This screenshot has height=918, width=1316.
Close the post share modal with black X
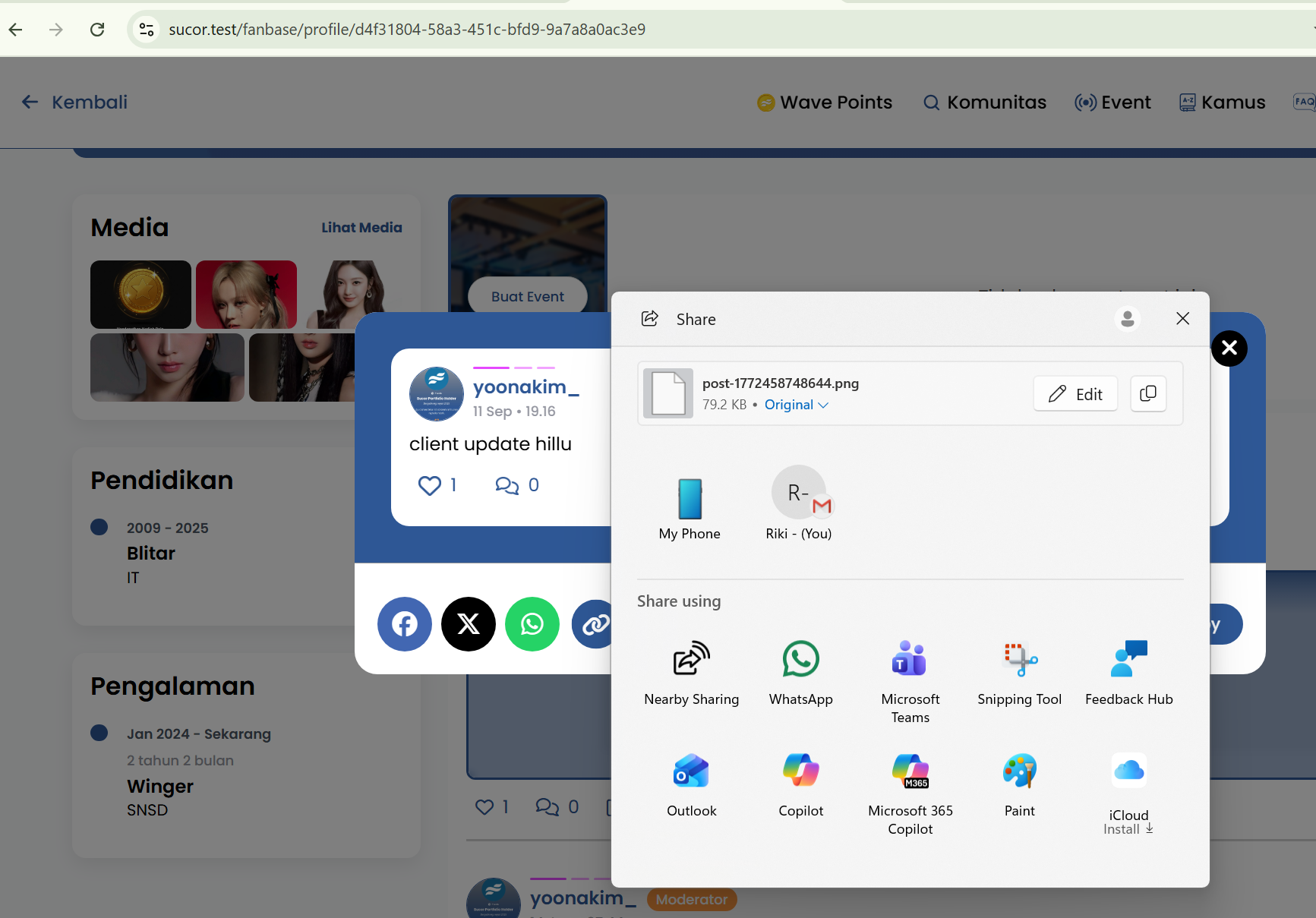pos(1229,349)
